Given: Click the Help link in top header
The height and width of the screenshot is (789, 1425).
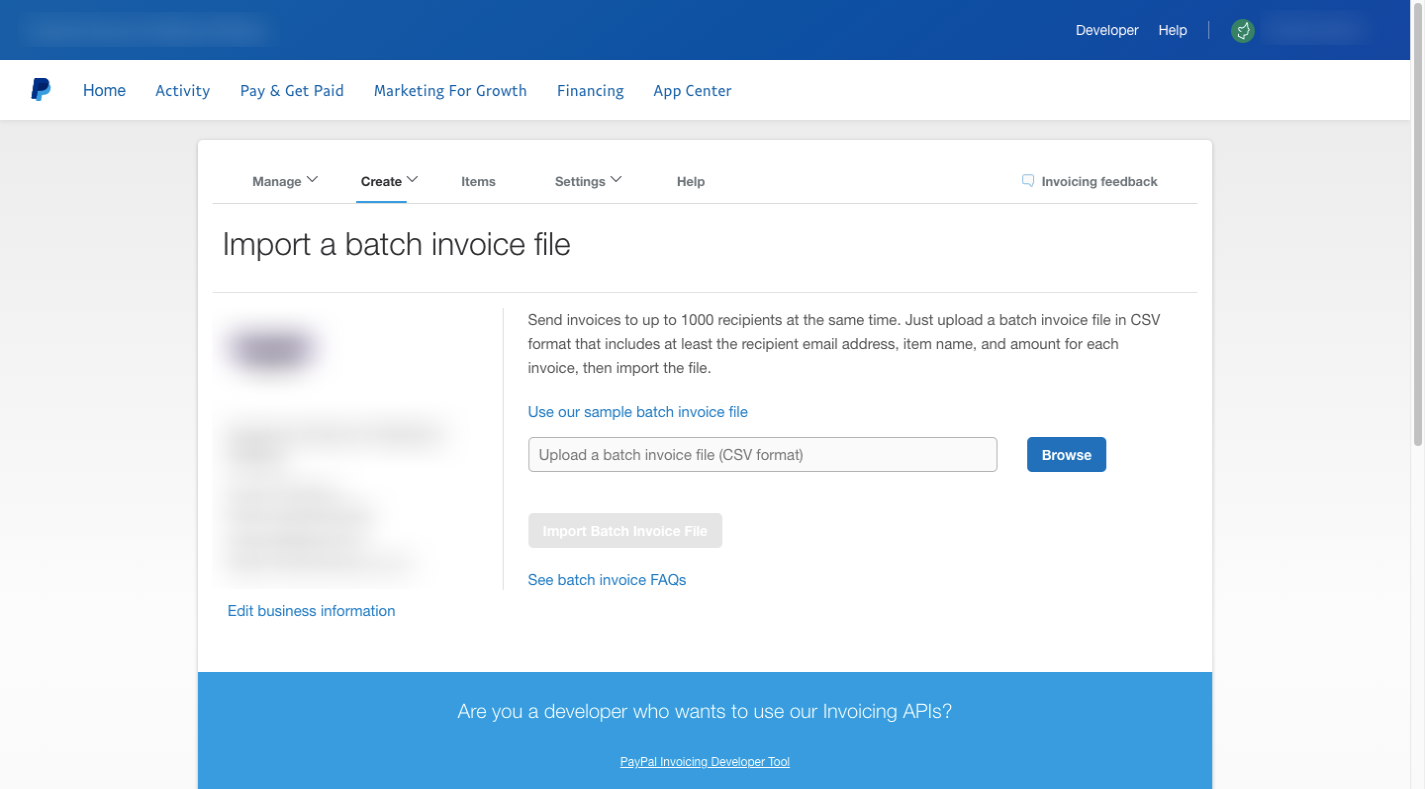Looking at the screenshot, I should (1172, 30).
